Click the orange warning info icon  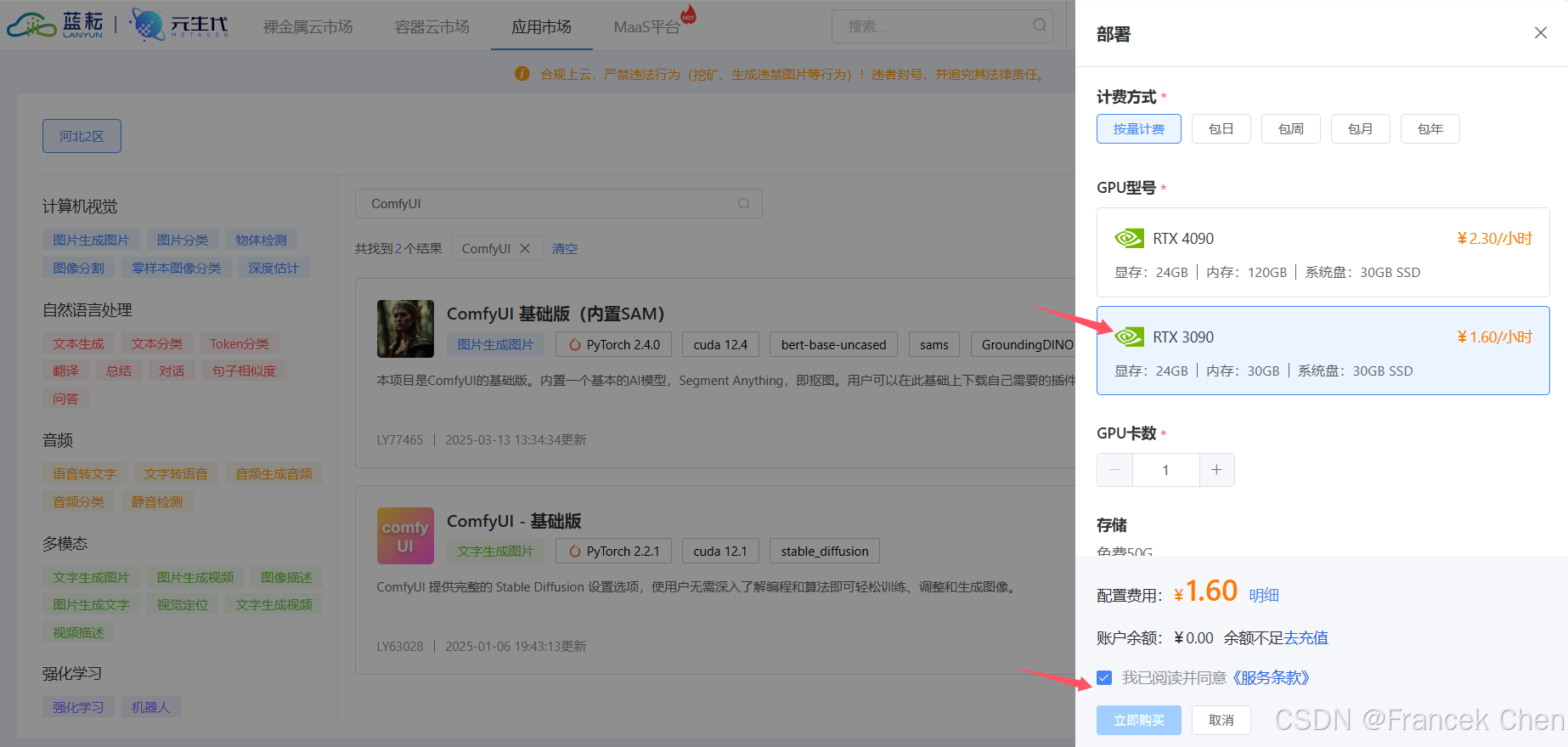522,74
